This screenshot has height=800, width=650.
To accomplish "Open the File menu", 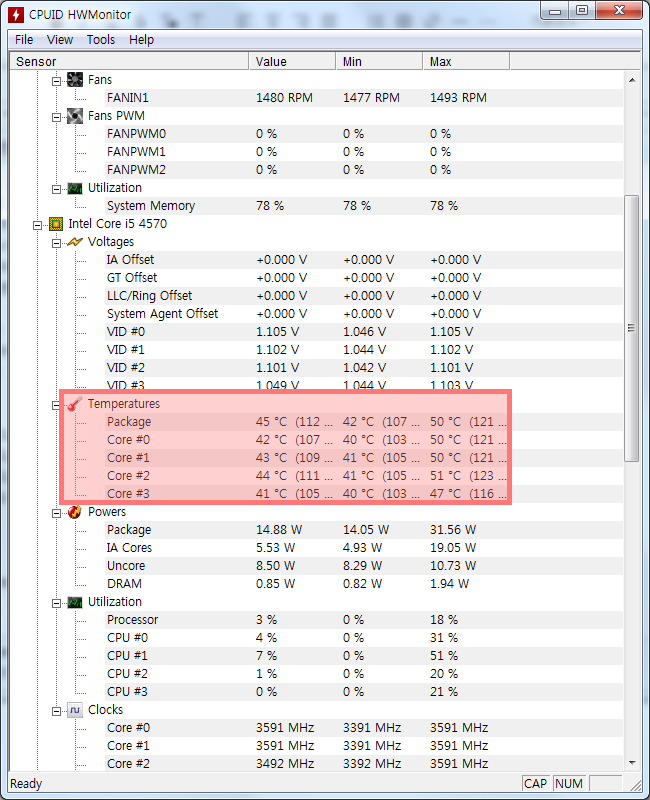I will [24, 40].
